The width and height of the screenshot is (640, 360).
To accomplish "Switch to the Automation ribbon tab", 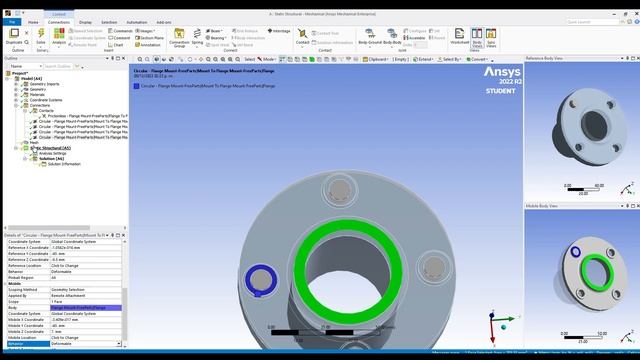I will [x=137, y=22].
